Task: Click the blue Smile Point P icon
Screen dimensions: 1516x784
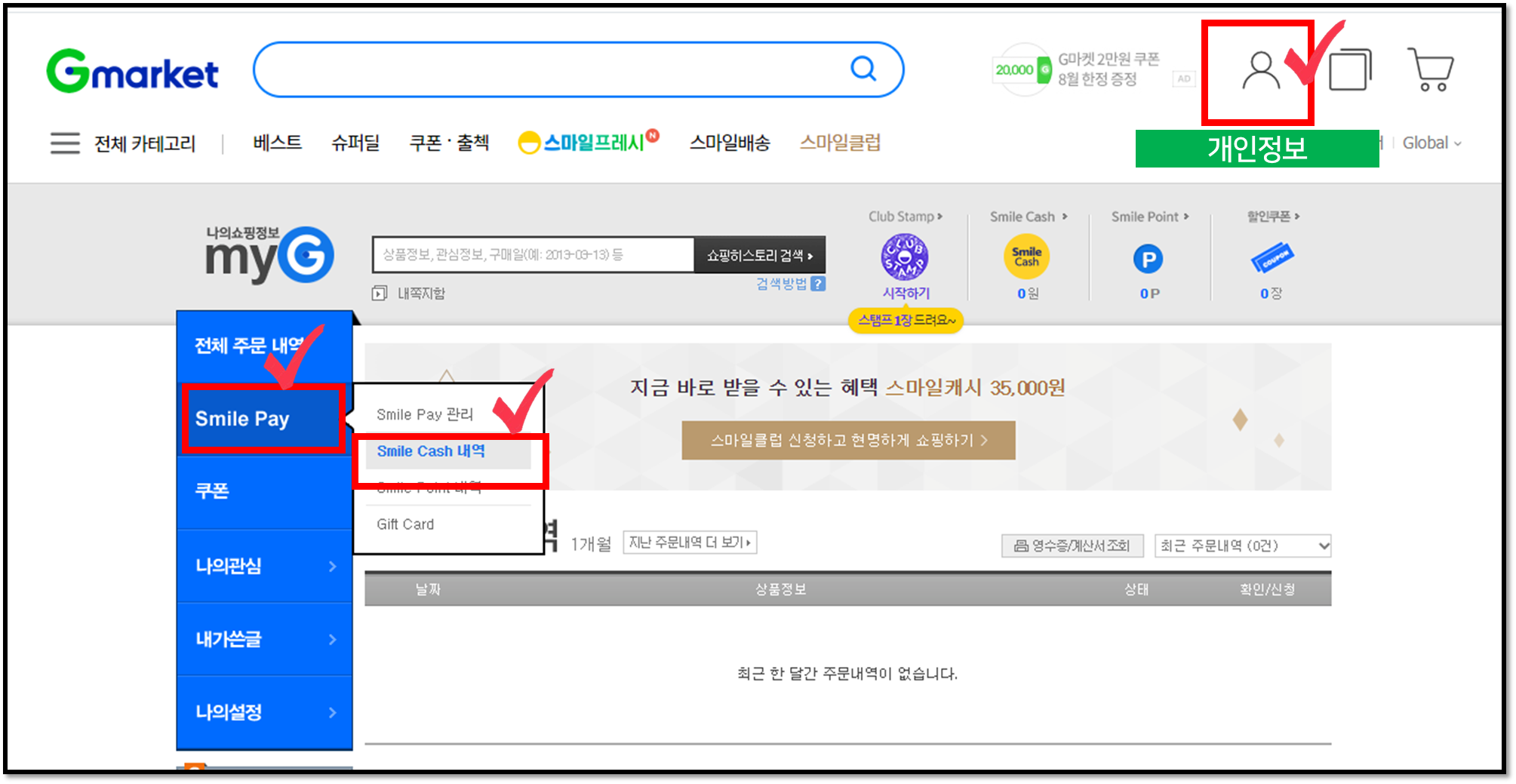Action: [x=1148, y=260]
